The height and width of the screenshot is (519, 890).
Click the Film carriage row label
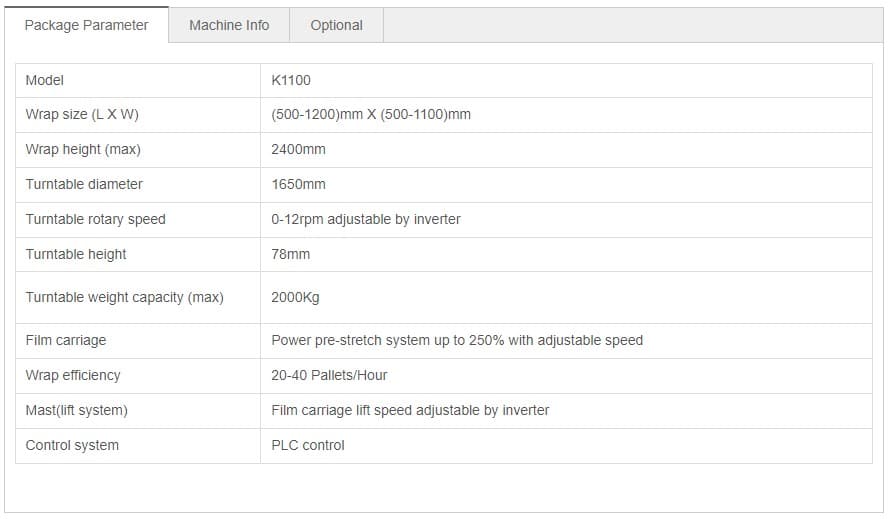pos(66,340)
